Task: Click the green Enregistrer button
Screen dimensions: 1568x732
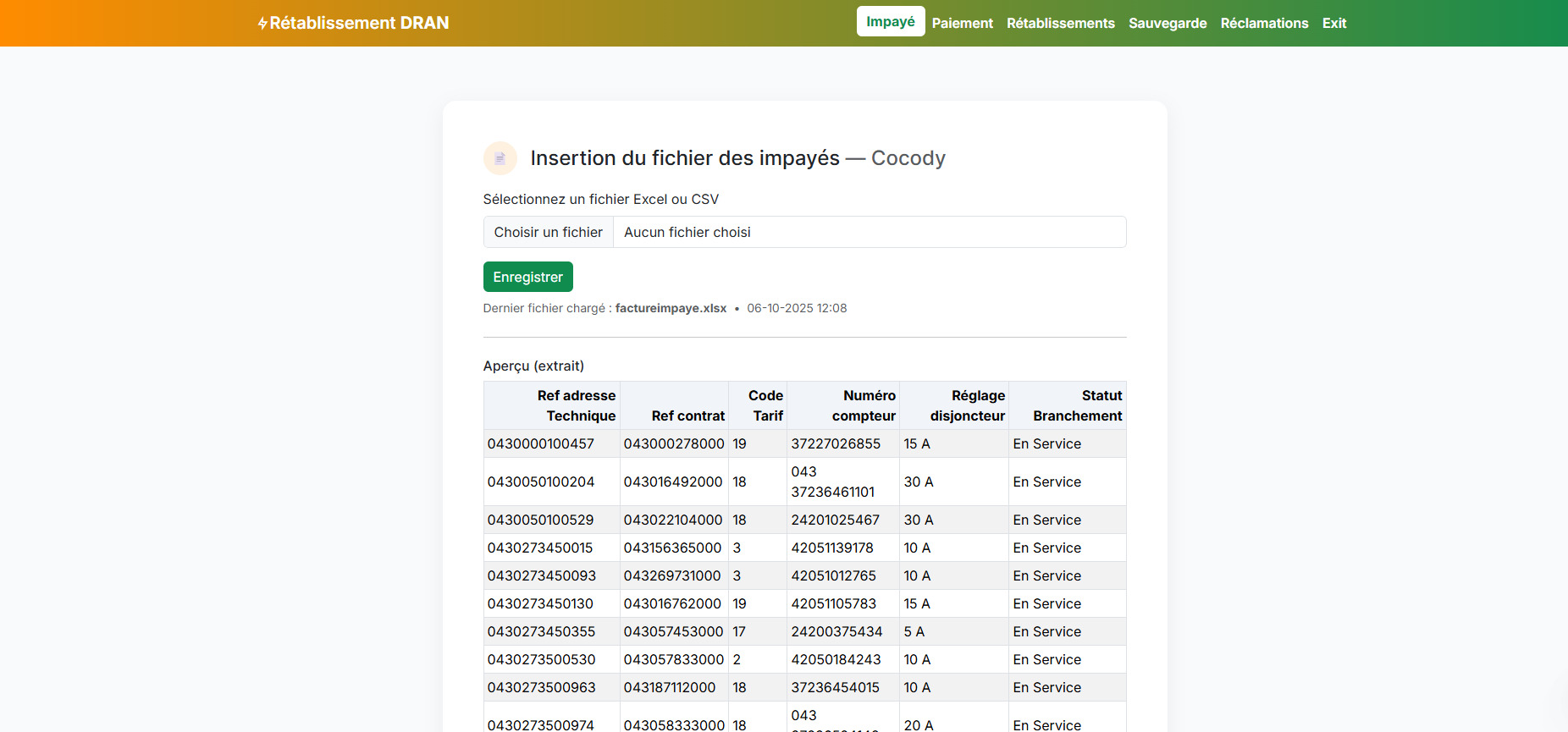Action: point(527,277)
